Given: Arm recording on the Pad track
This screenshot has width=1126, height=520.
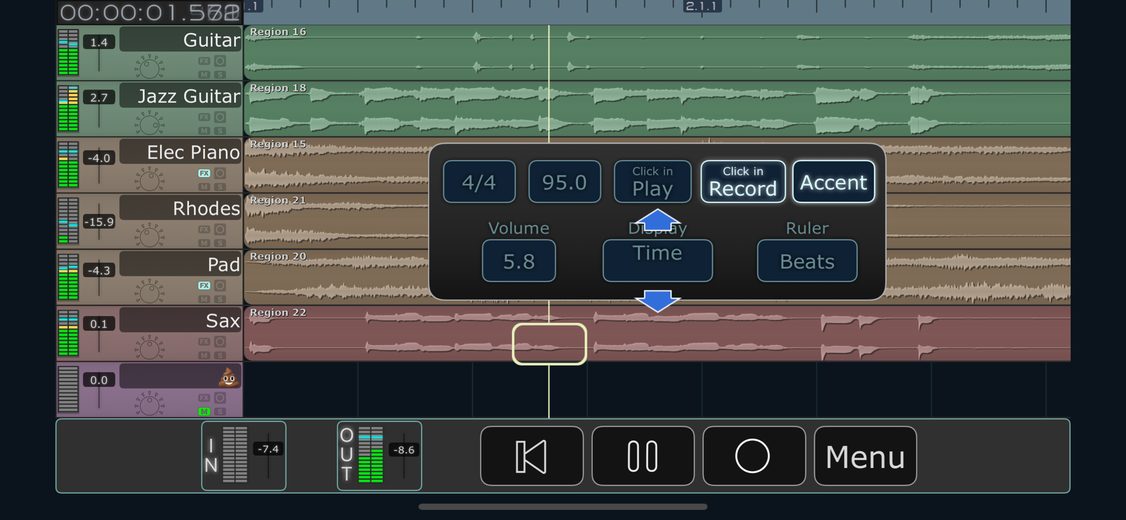Looking at the screenshot, I should pos(220,285).
